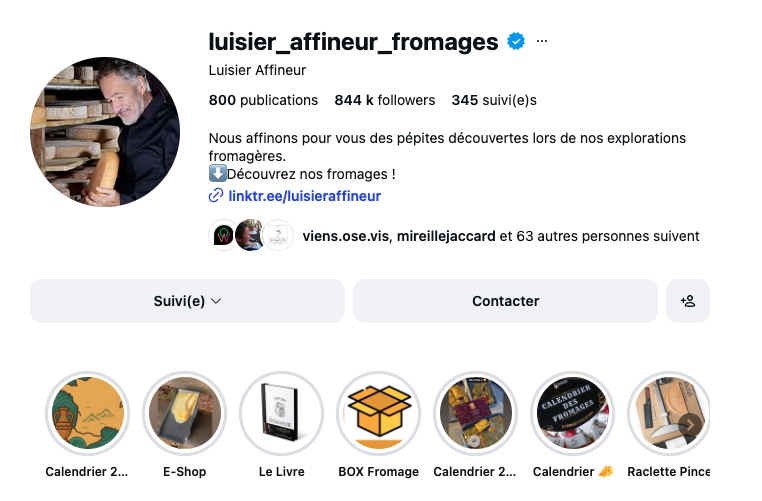Click the Contacter button

505,301
